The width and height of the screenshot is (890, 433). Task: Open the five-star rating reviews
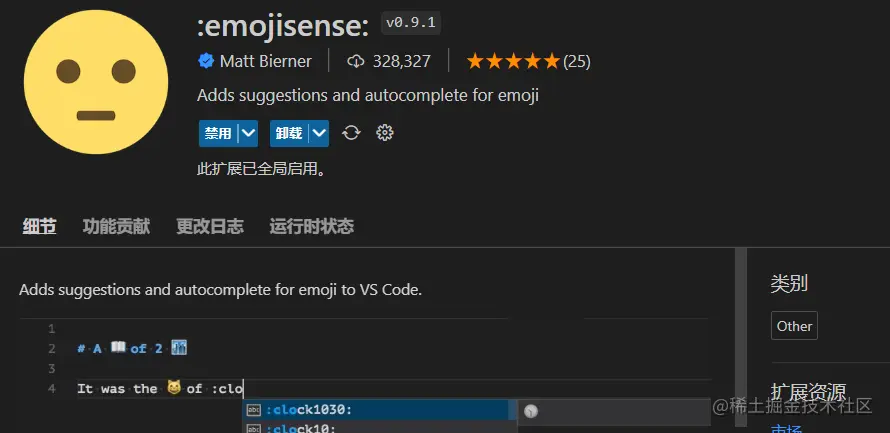click(513, 61)
